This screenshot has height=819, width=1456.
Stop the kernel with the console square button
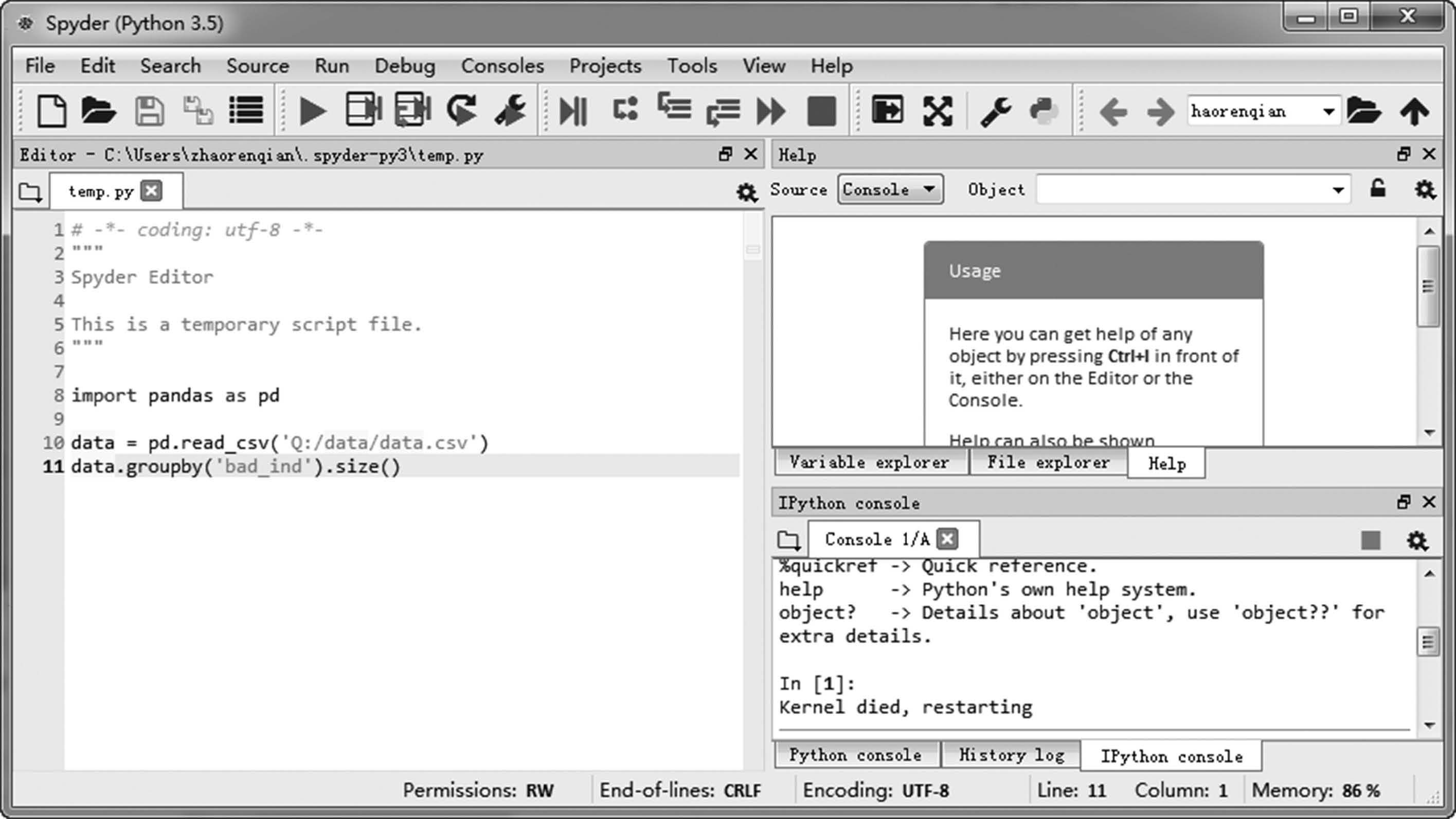tap(1371, 540)
